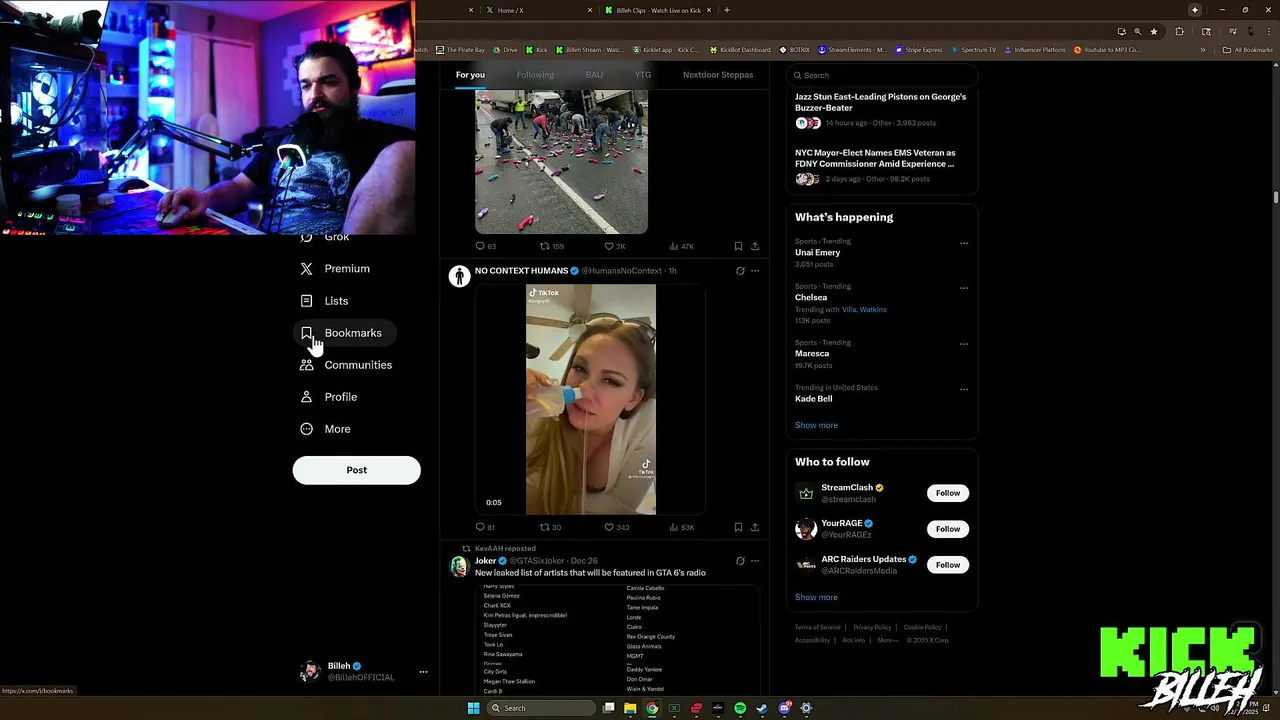Open the KickBot Dashboard bookmark
The height and width of the screenshot is (720, 1280).
[740, 50]
